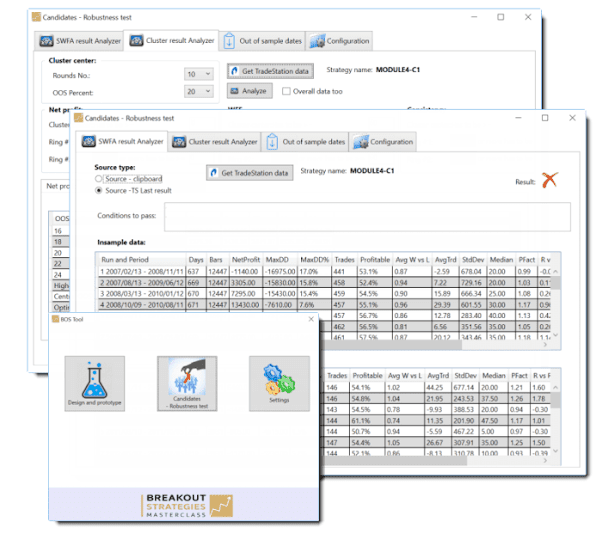Screen dimensions: 602x546
Task: Open Design and prototype module
Action: 93,381
